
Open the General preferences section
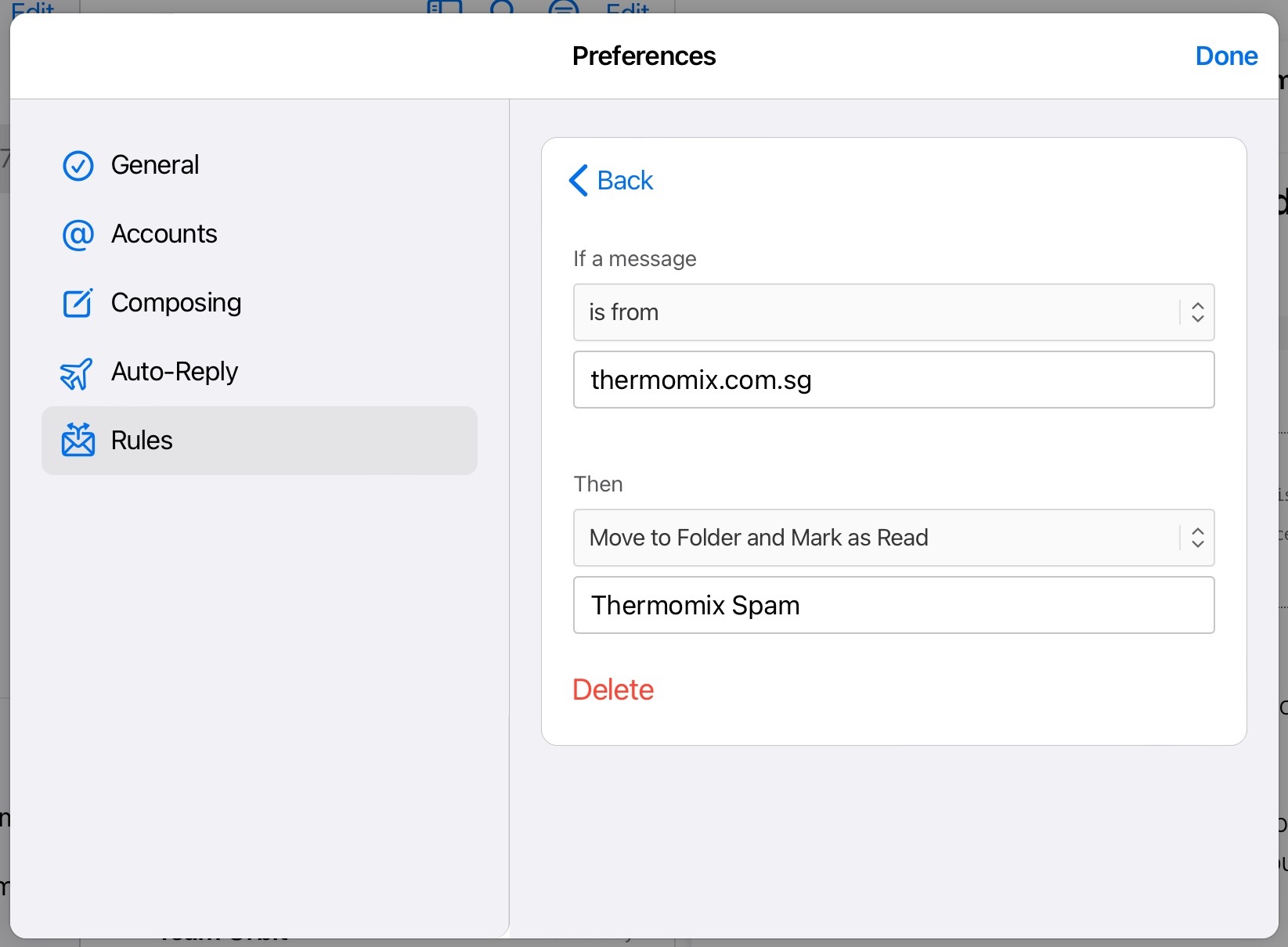coord(155,165)
